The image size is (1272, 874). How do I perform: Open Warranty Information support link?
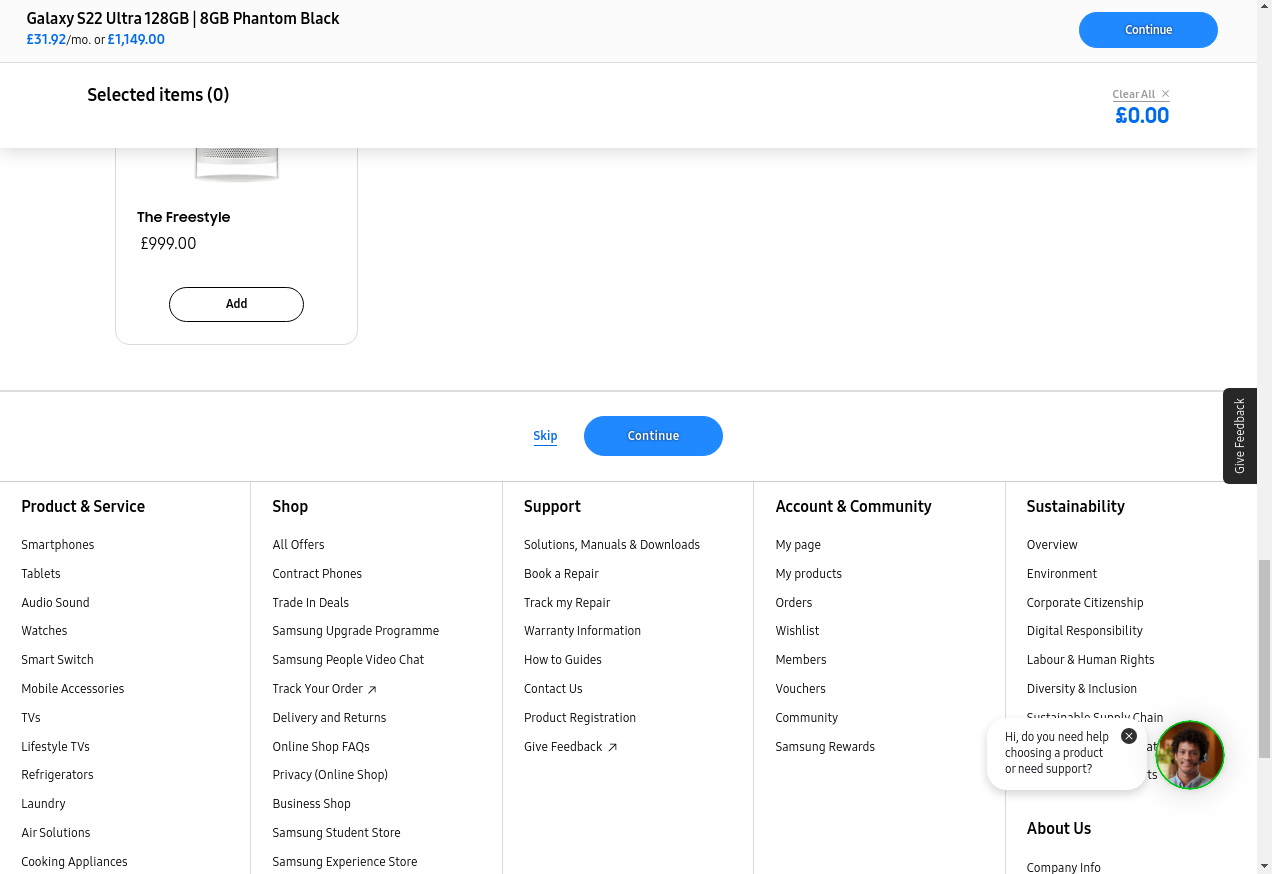point(582,631)
